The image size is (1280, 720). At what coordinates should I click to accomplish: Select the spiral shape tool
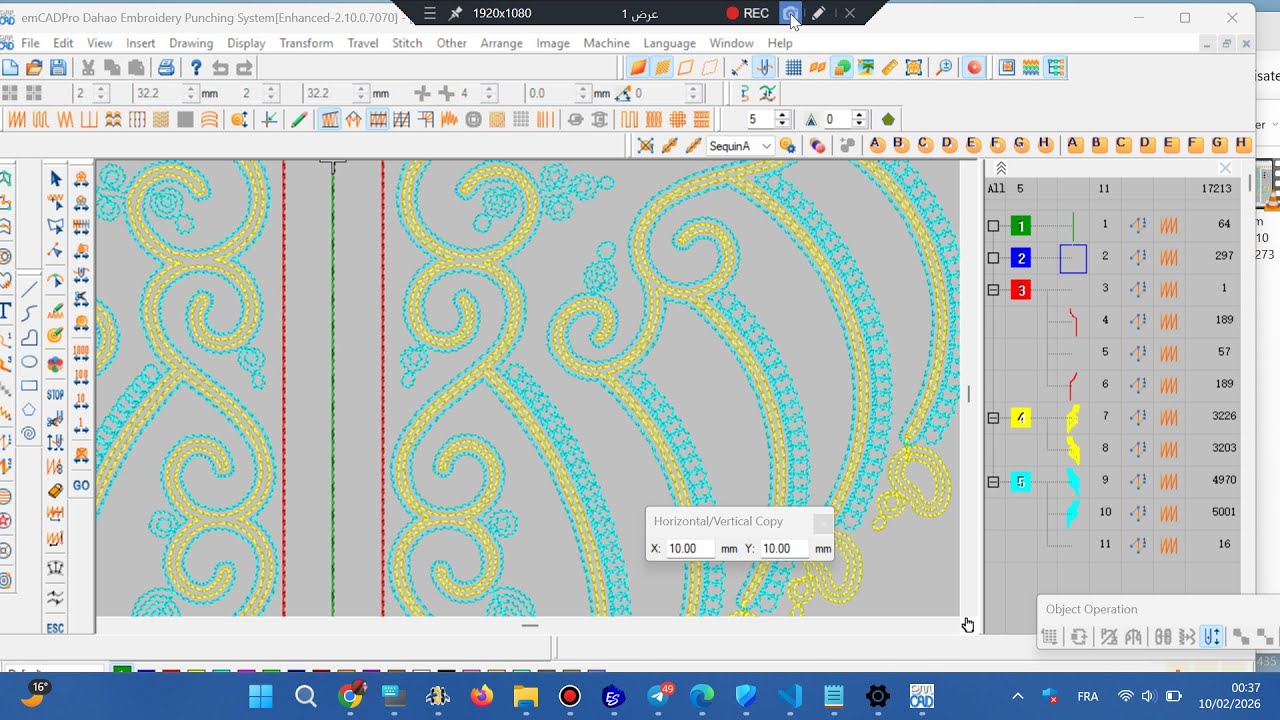29,433
